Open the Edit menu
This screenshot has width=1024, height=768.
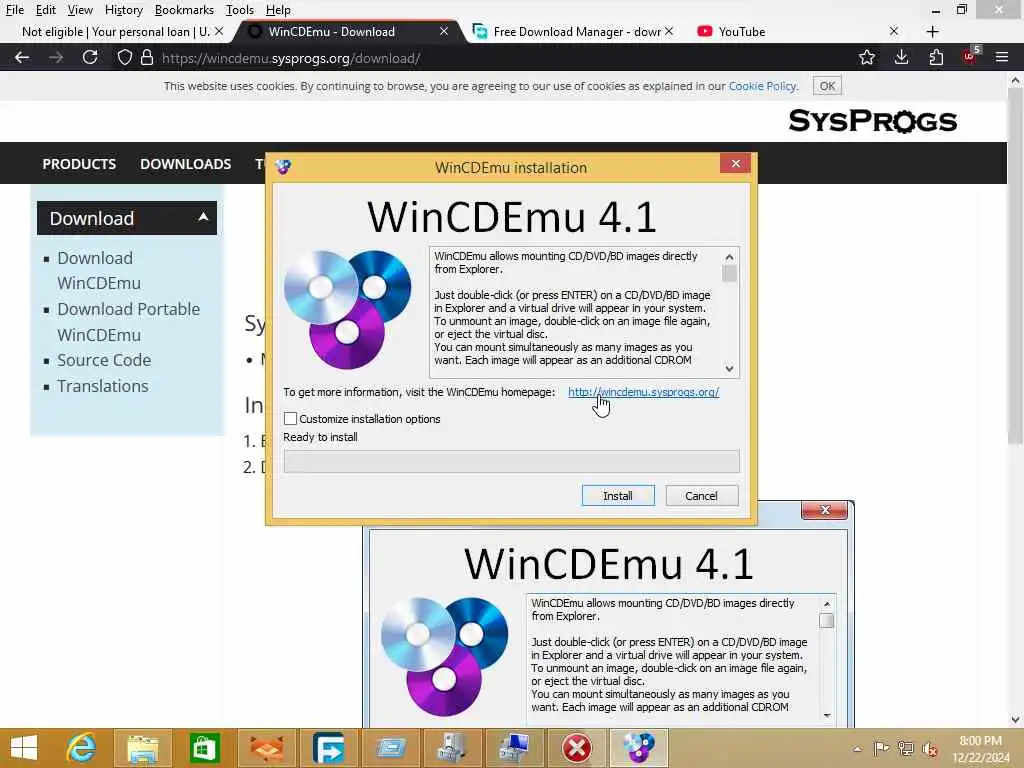[x=45, y=10]
